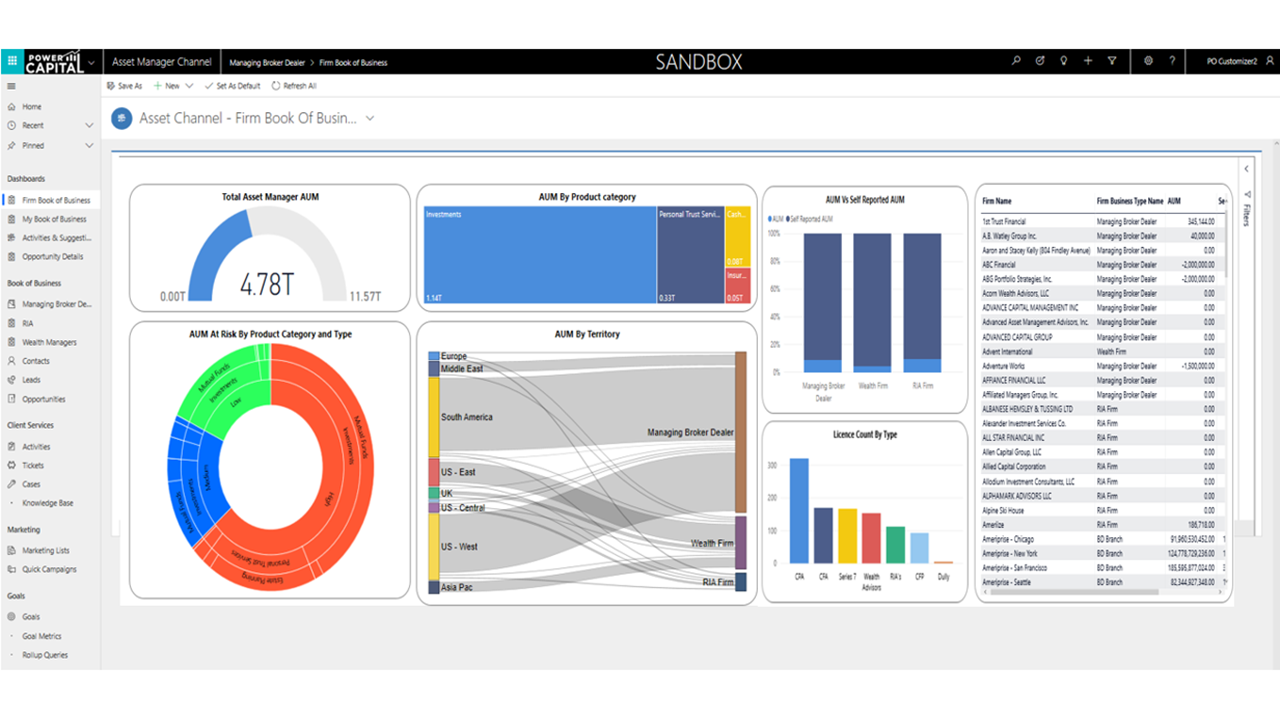Click the Wealth Firm node label in the Sankey

pyautogui.click(x=711, y=543)
